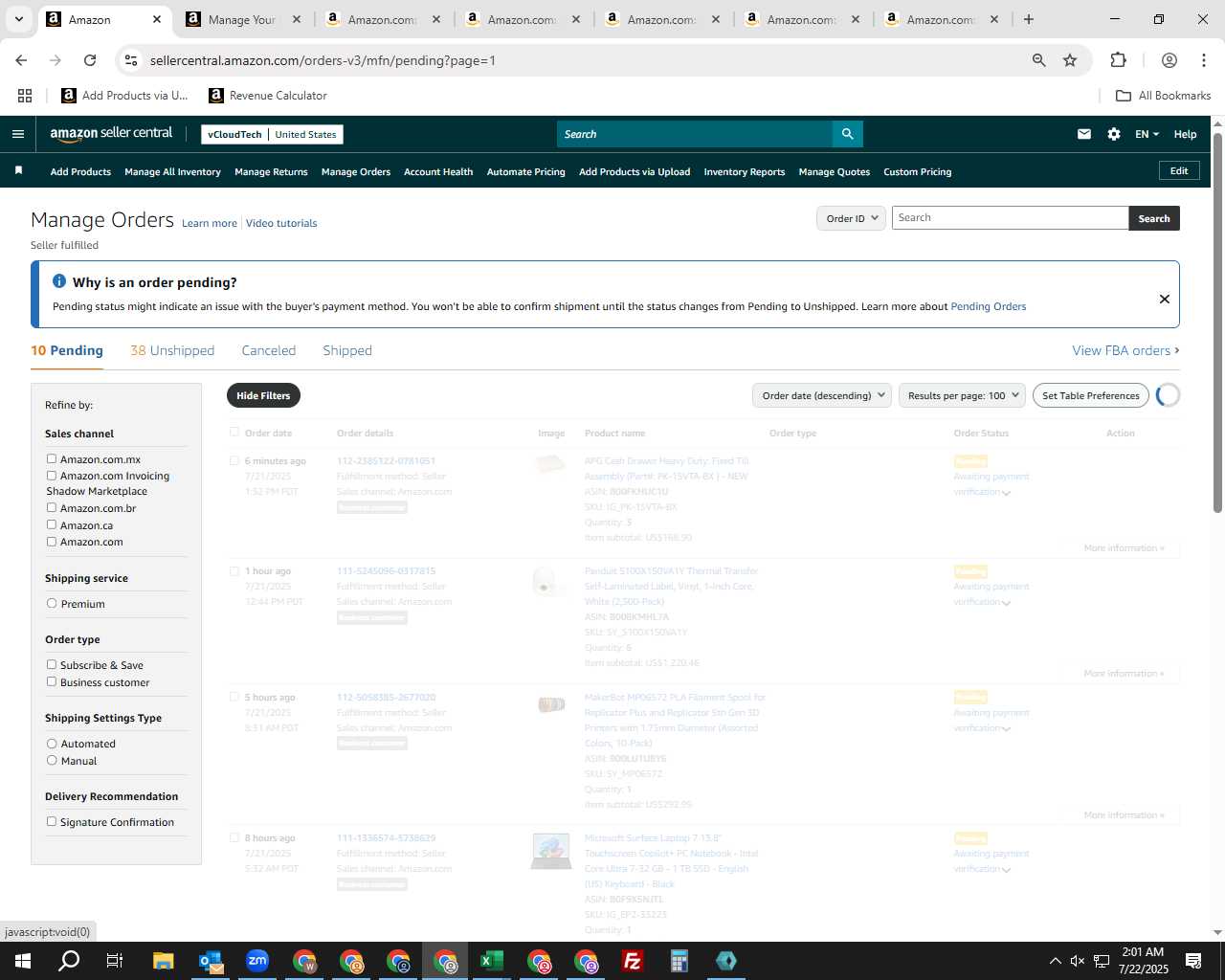Open the settings gear icon
This screenshot has width=1225, height=980.
[1114, 134]
